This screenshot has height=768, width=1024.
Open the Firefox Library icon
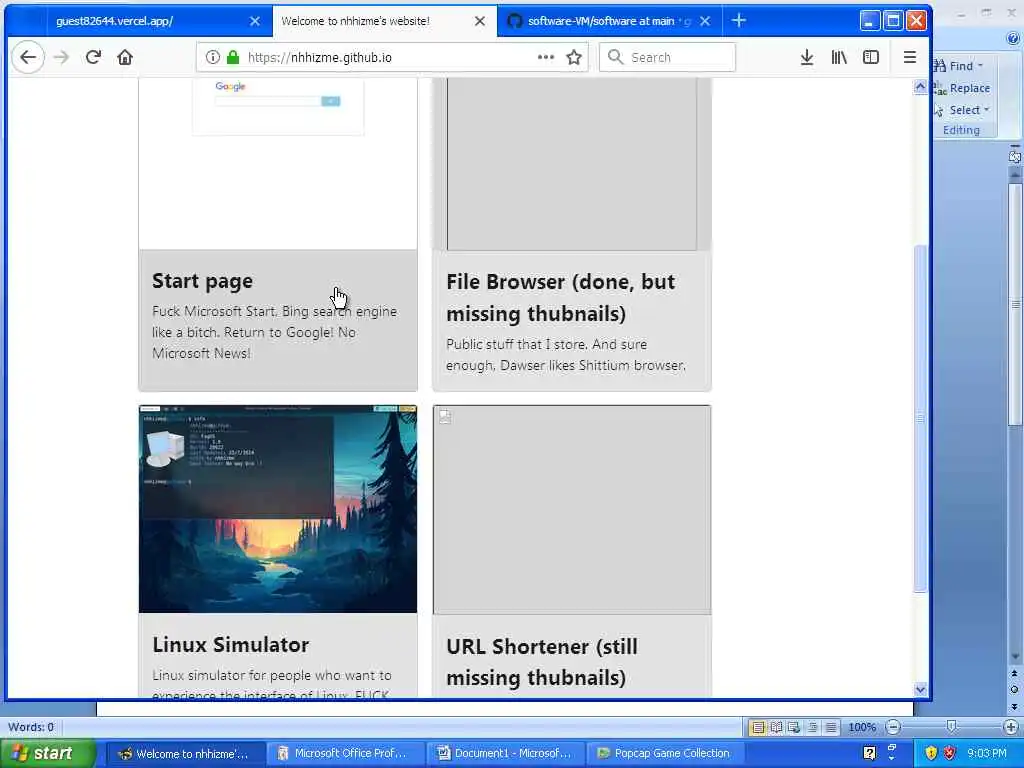point(839,57)
